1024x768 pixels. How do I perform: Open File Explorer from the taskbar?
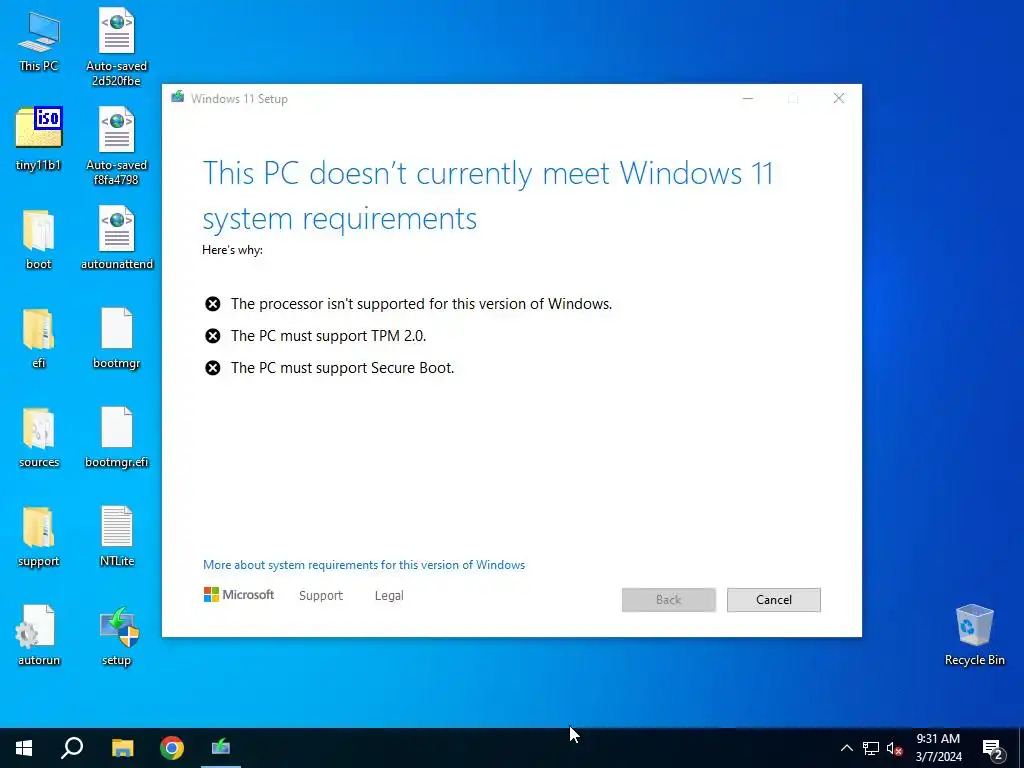(x=122, y=748)
